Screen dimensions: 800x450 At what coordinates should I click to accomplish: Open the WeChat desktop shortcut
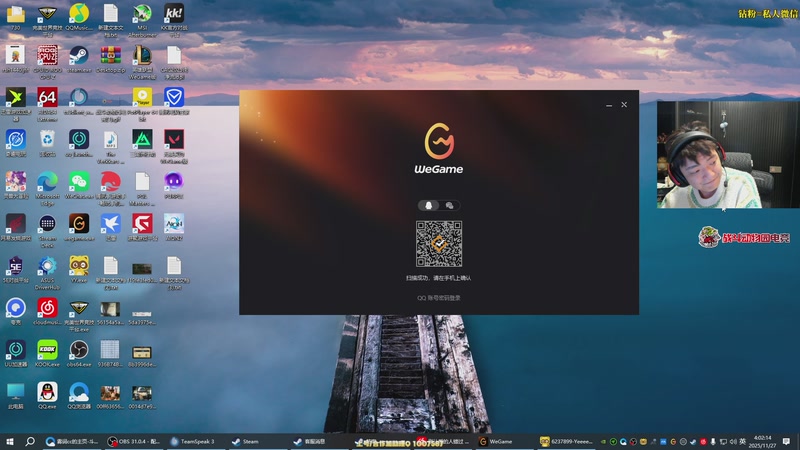pyautogui.click(x=79, y=186)
